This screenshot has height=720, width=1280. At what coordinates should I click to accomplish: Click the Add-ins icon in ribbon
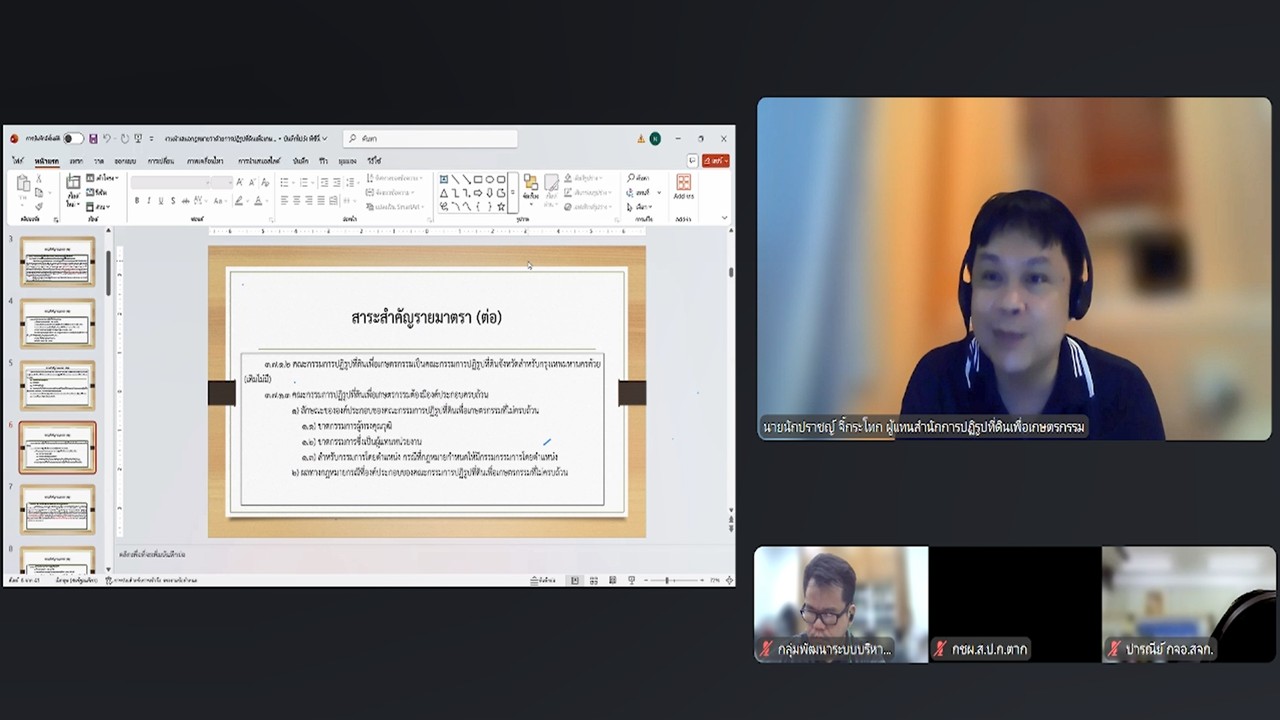click(x=683, y=187)
